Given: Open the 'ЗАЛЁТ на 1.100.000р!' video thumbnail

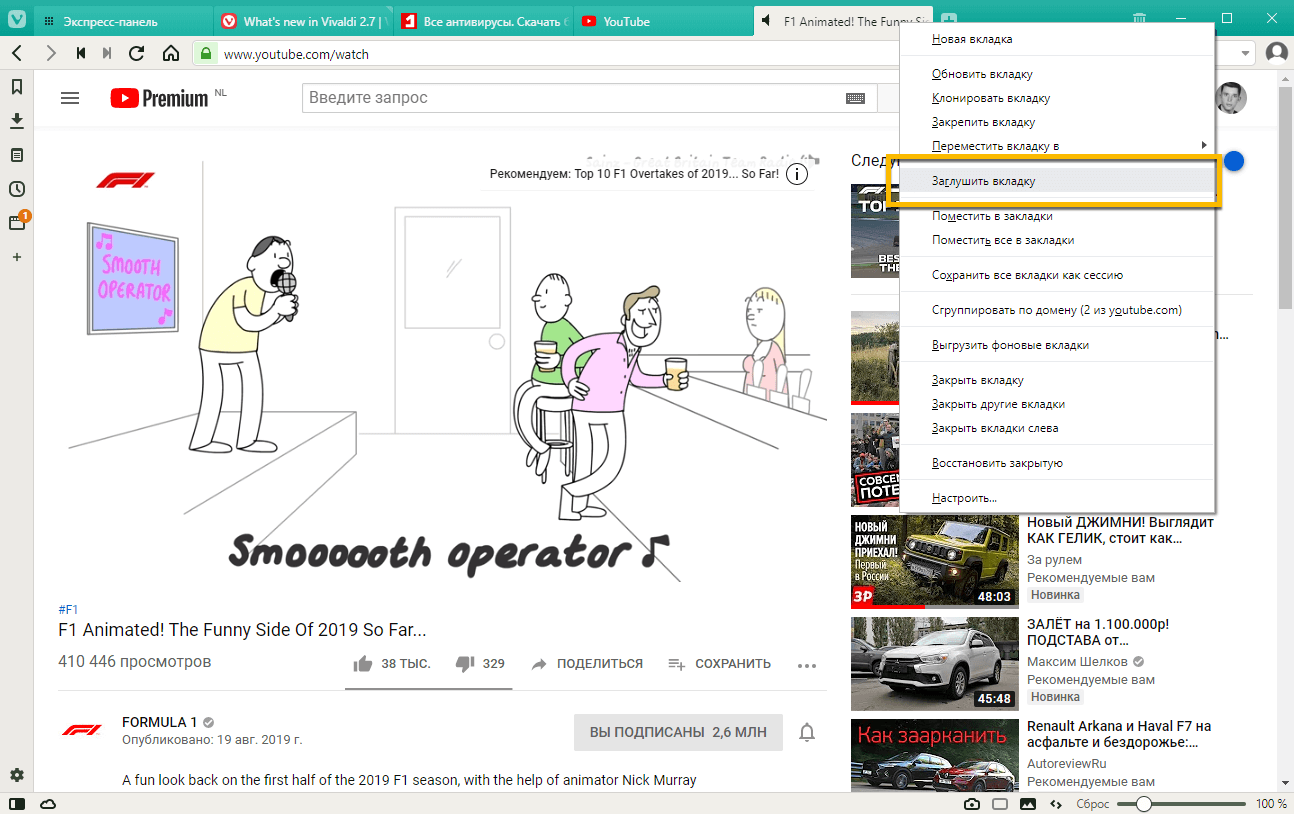Looking at the screenshot, I should click(x=935, y=663).
